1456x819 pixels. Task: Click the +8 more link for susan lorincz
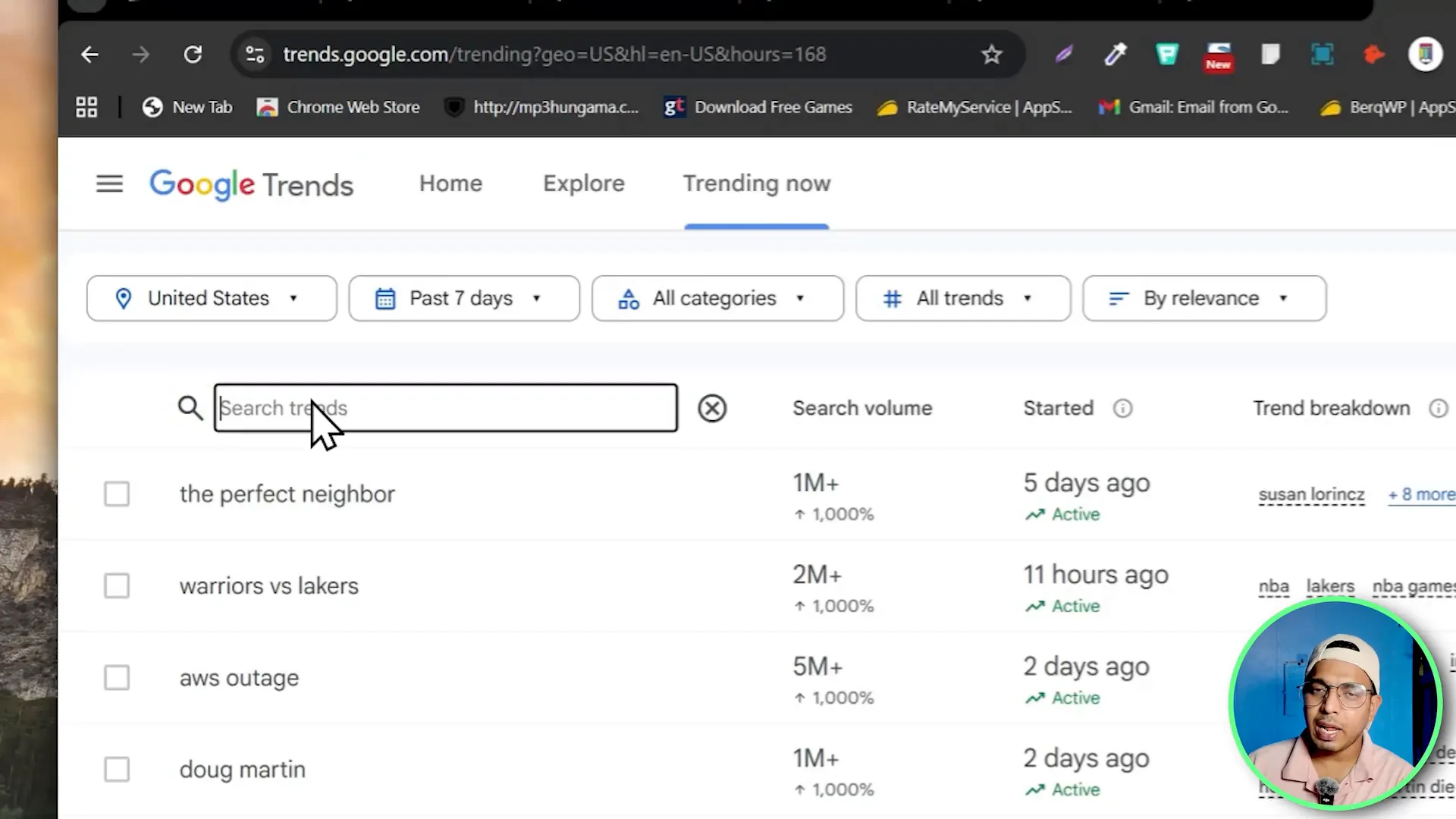(x=1420, y=494)
